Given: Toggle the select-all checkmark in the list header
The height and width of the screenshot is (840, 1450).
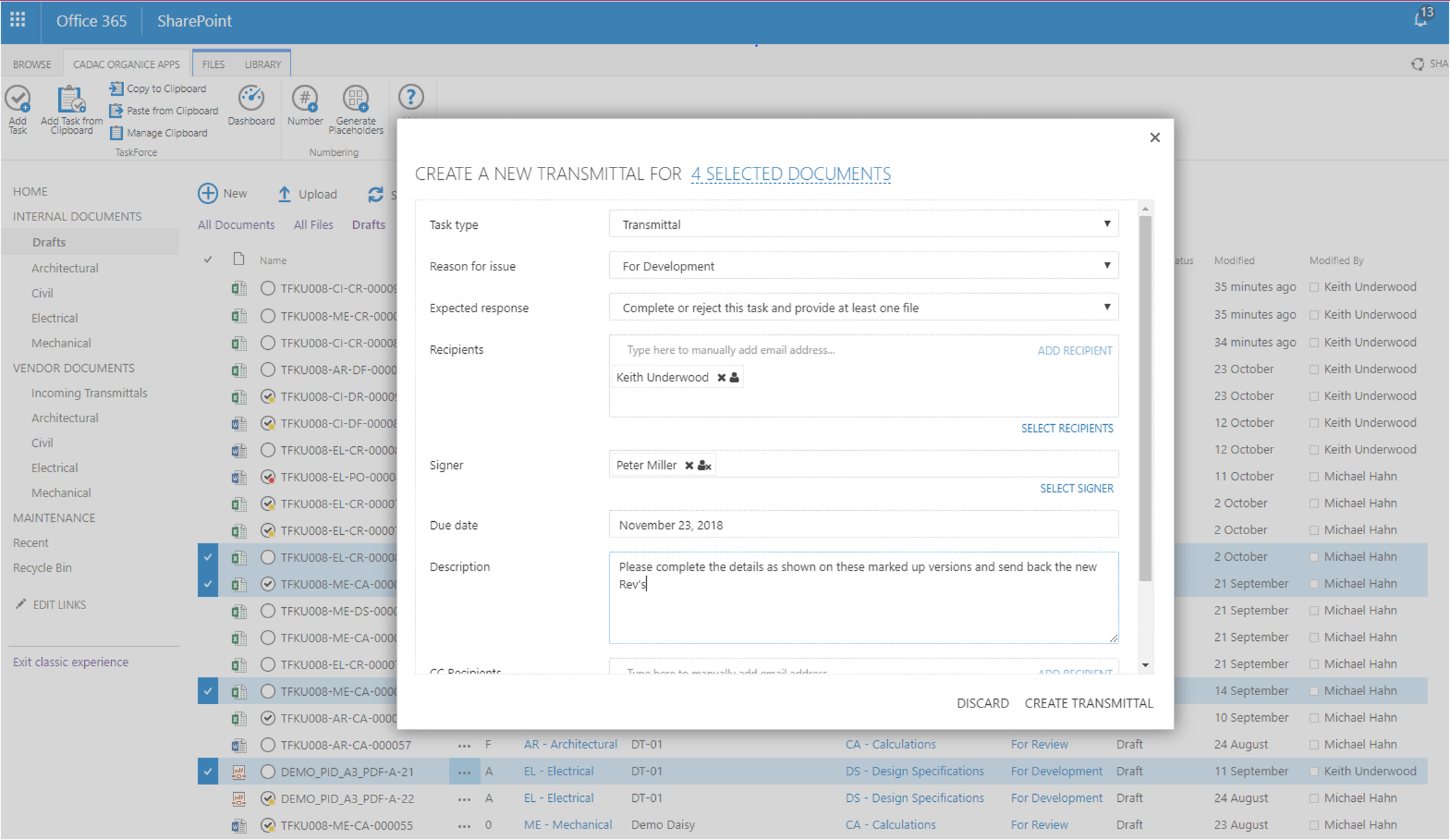Looking at the screenshot, I should pos(208,260).
